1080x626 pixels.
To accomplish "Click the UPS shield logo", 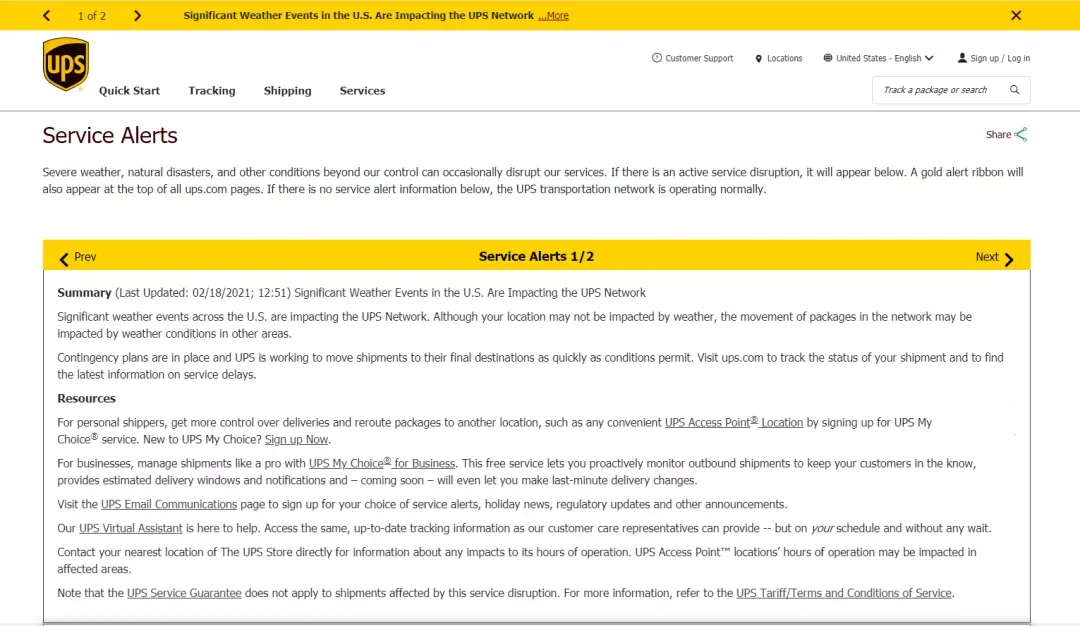I will pyautogui.click(x=65, y=64).
